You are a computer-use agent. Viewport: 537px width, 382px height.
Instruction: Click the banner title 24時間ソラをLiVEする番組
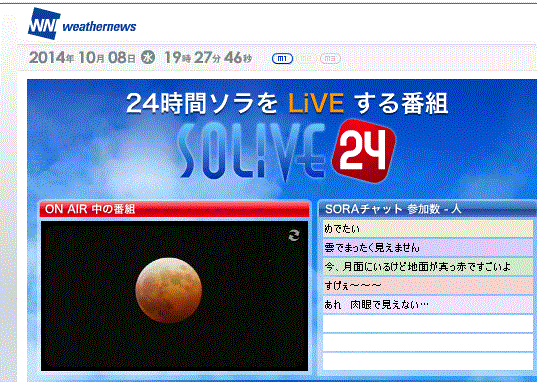[x=287, y=103]
